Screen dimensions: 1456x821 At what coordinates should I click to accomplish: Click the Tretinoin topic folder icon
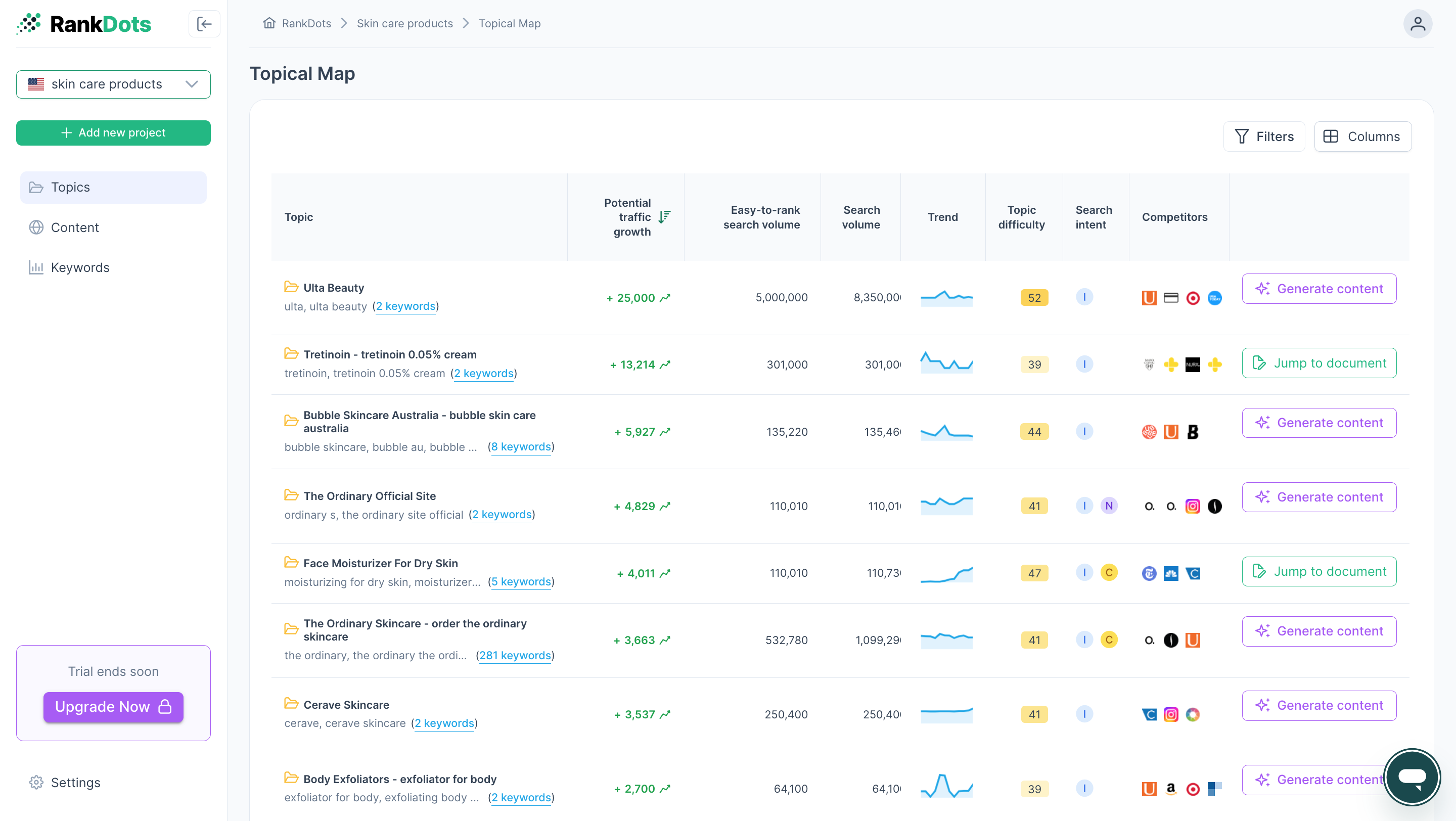click(291, 354)
